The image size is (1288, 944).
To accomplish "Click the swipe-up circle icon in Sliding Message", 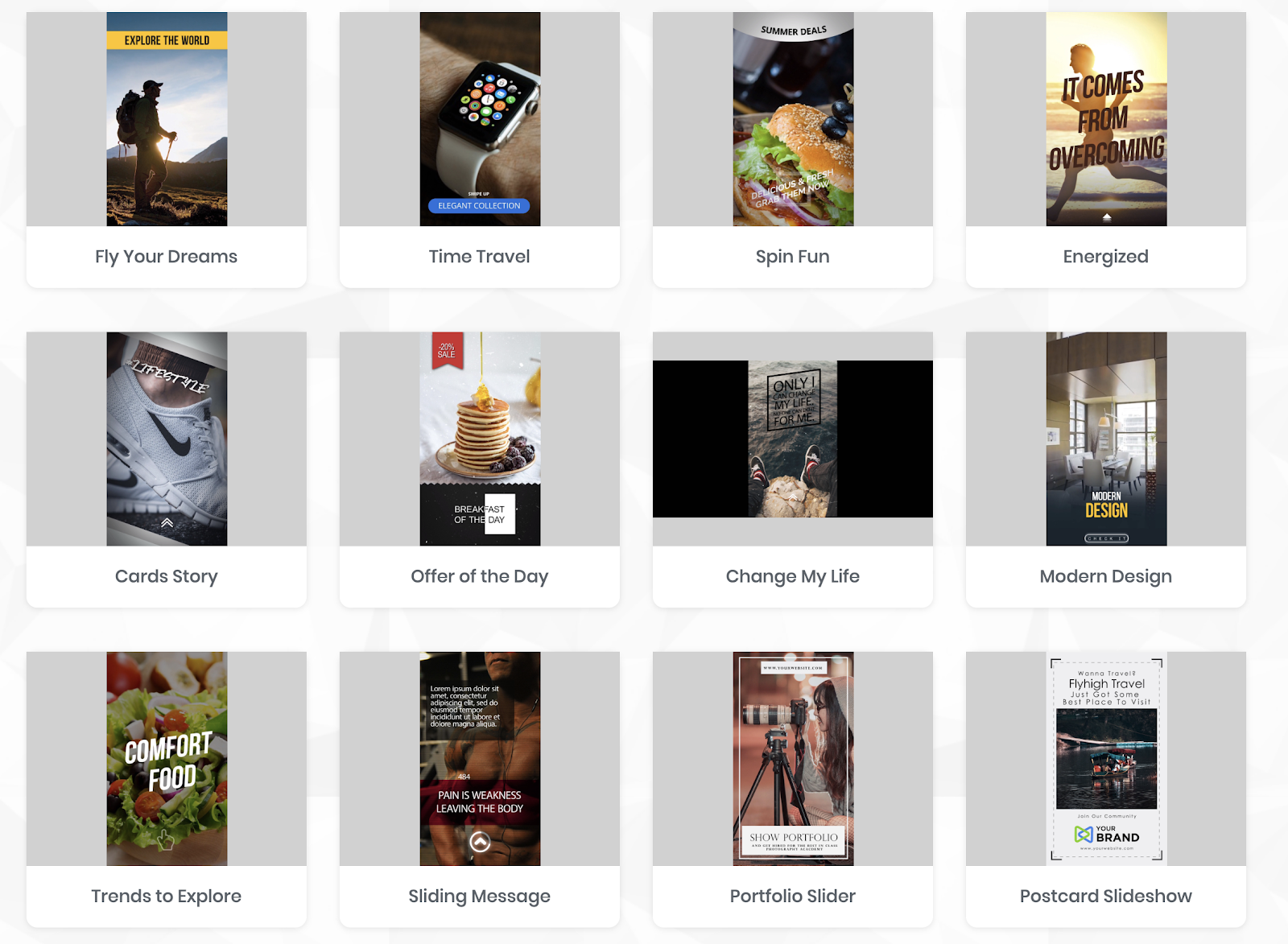I will [x=480, y=842].
